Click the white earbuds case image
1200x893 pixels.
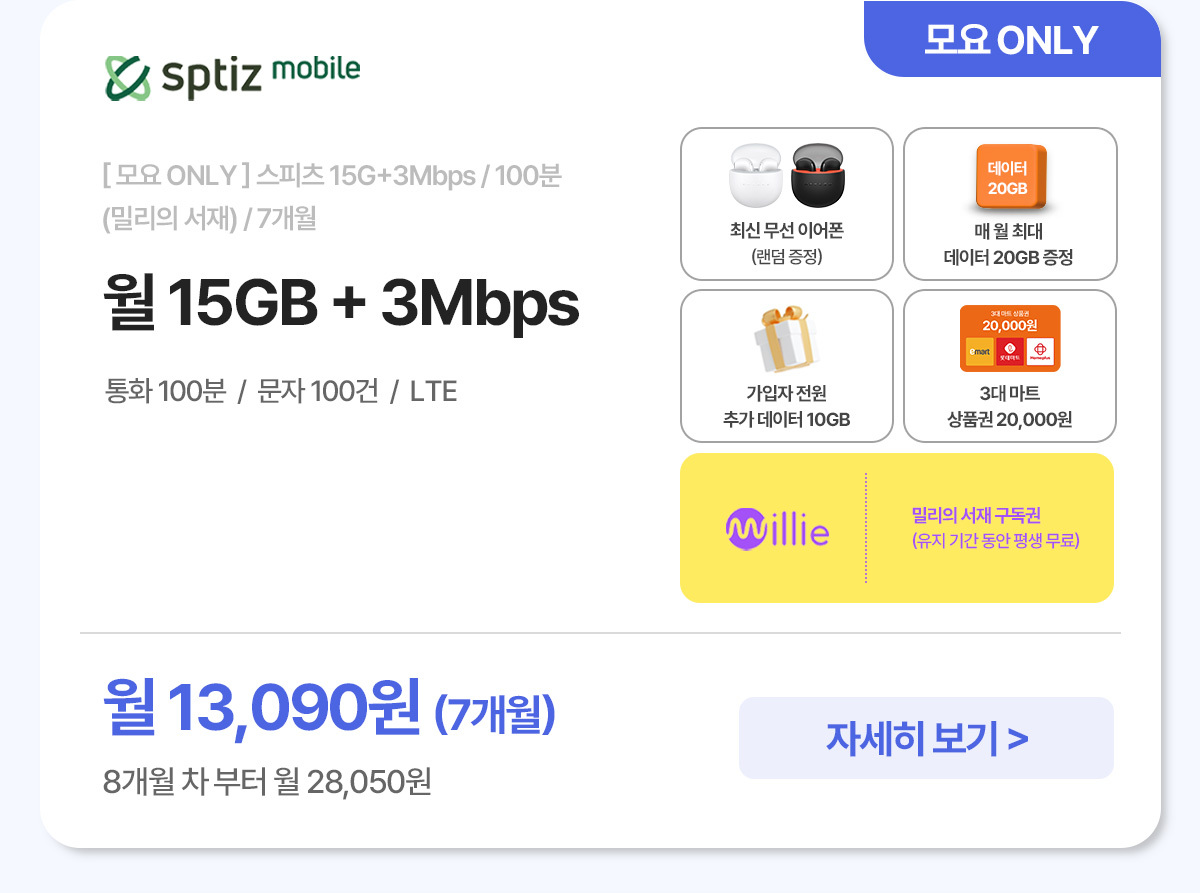pyautogui.click(x=757, y=175)
